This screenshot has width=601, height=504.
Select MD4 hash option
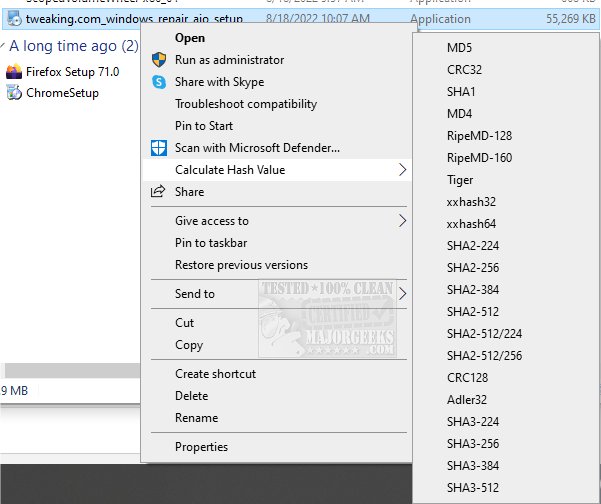[x=506, y=113]
